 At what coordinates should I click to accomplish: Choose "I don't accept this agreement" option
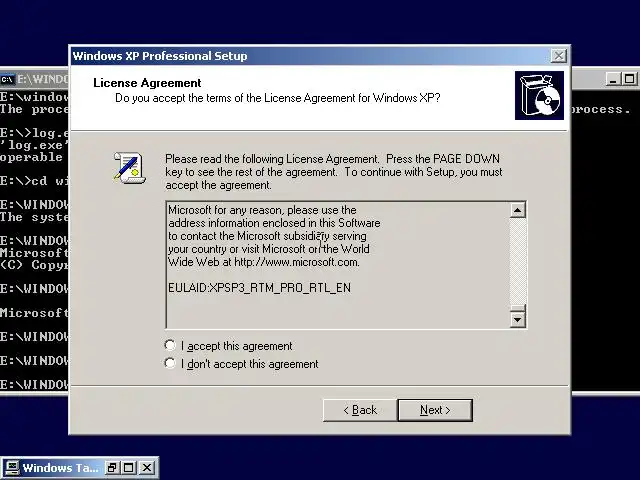point(170,363)
